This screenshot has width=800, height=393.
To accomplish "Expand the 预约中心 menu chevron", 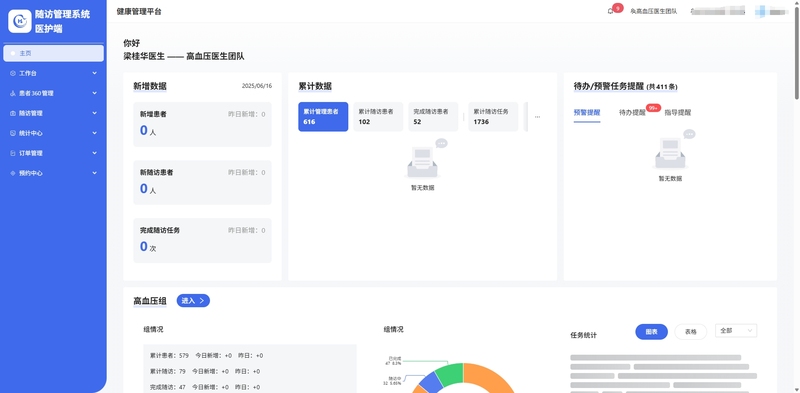I will [94, 173].
